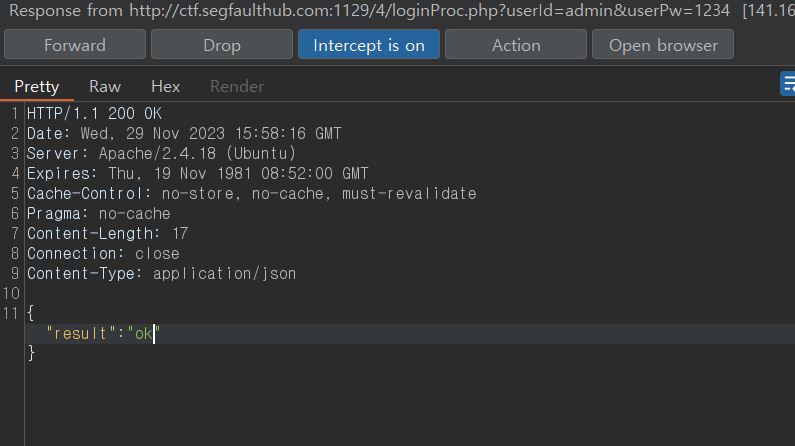Viewport: 795px width, 446px height.
Task: Select the Hex tab
Action: [165, 87]
